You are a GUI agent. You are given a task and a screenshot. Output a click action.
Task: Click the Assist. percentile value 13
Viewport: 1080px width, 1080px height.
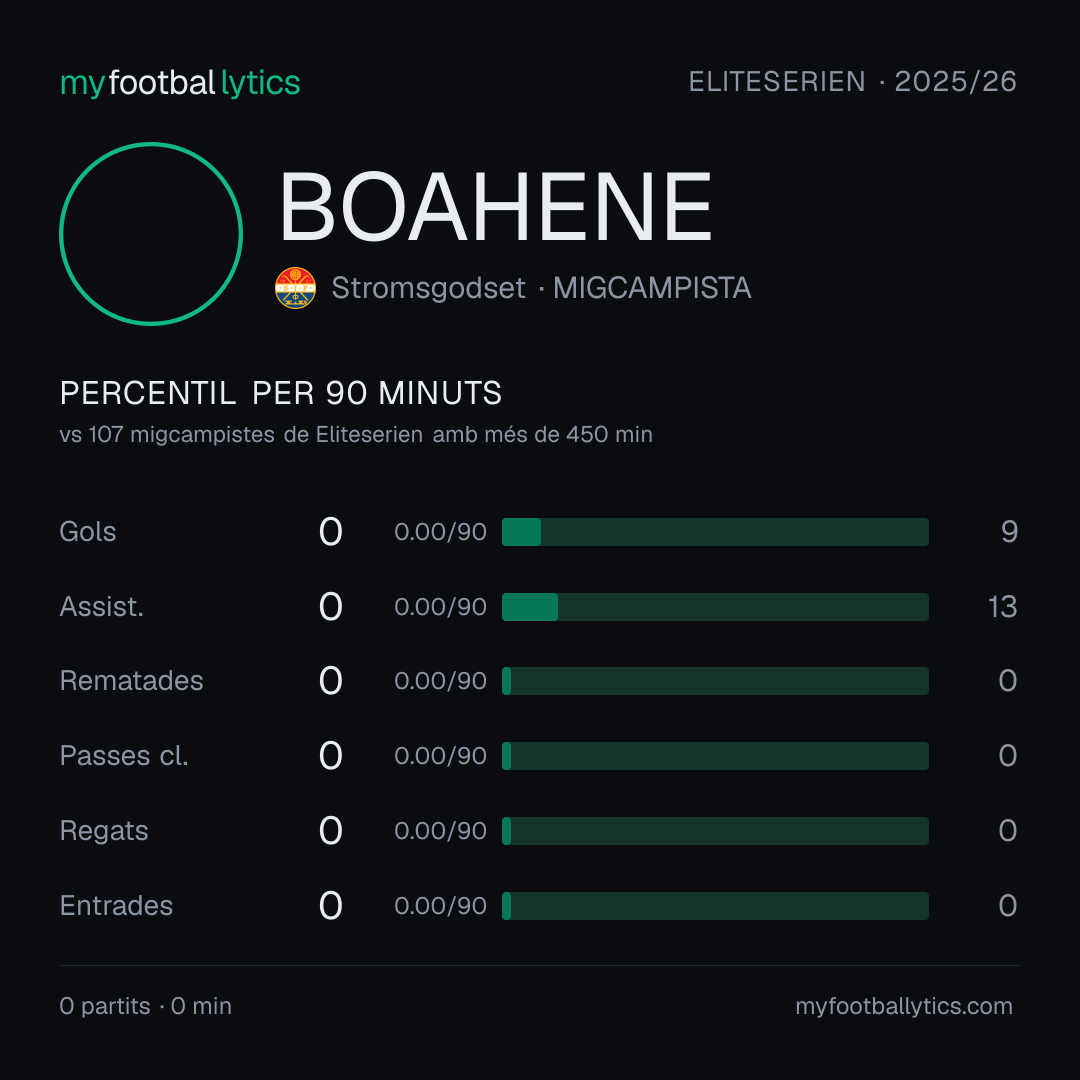pos(1002,607)
